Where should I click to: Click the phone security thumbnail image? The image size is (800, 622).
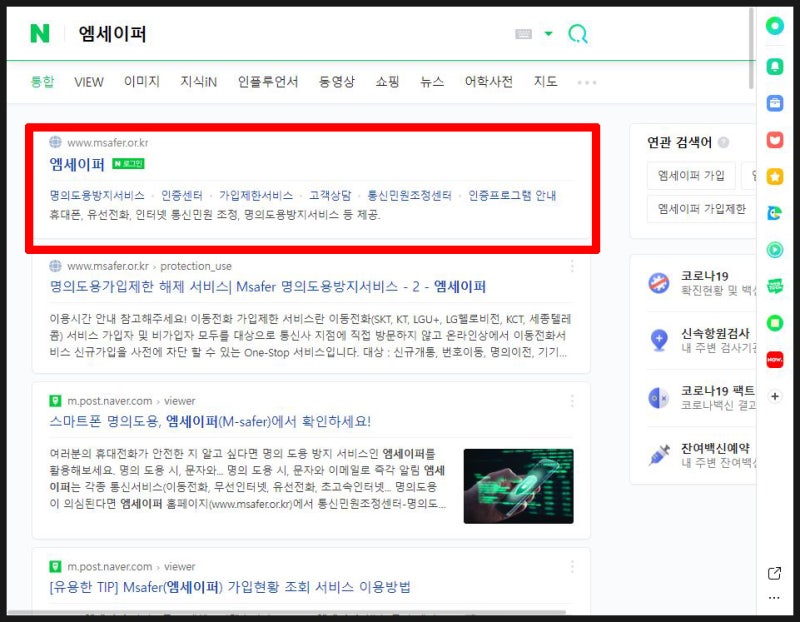518,486
